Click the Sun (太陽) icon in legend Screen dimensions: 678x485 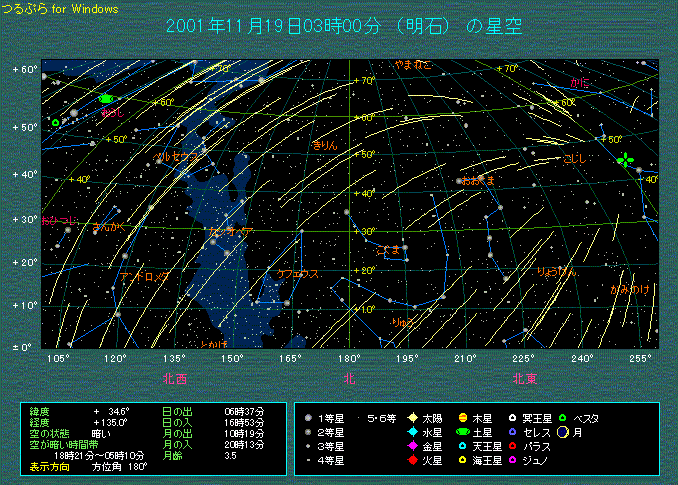[412, 417]
